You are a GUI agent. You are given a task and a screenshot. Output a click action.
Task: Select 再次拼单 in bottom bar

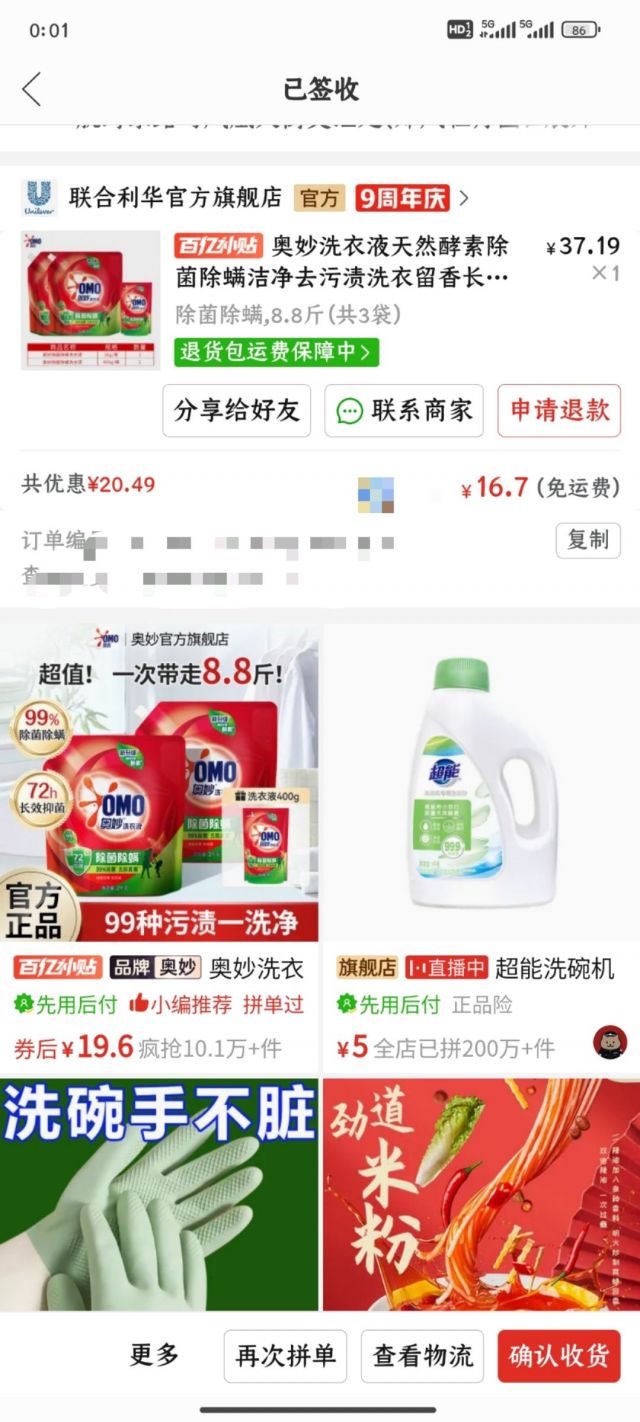(x=285, y=1356)
